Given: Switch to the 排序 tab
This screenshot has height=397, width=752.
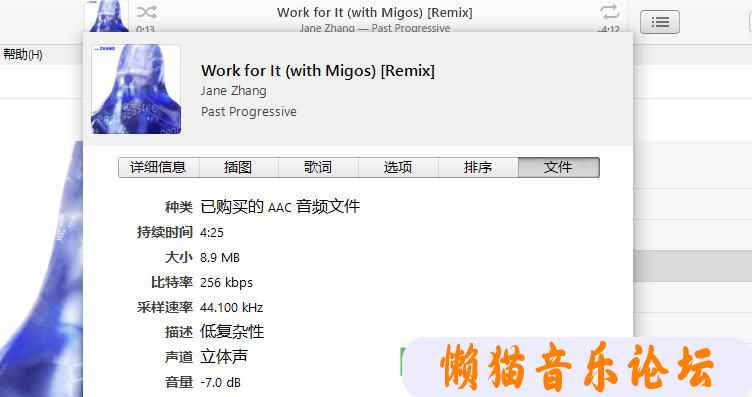Looking at the screenshot, I should click(478, 167).
